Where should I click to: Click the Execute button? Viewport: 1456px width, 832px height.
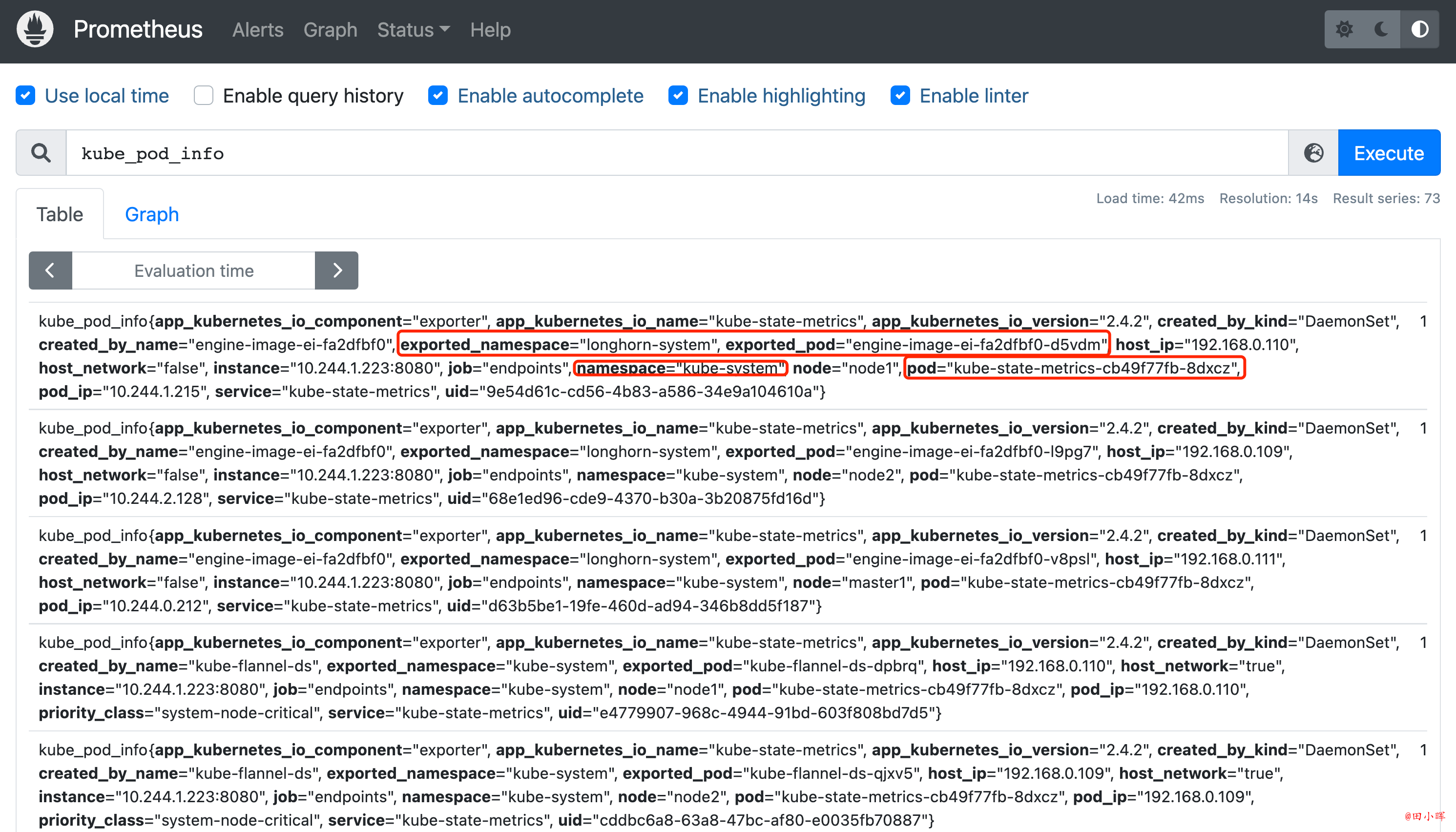(1389, 152)
